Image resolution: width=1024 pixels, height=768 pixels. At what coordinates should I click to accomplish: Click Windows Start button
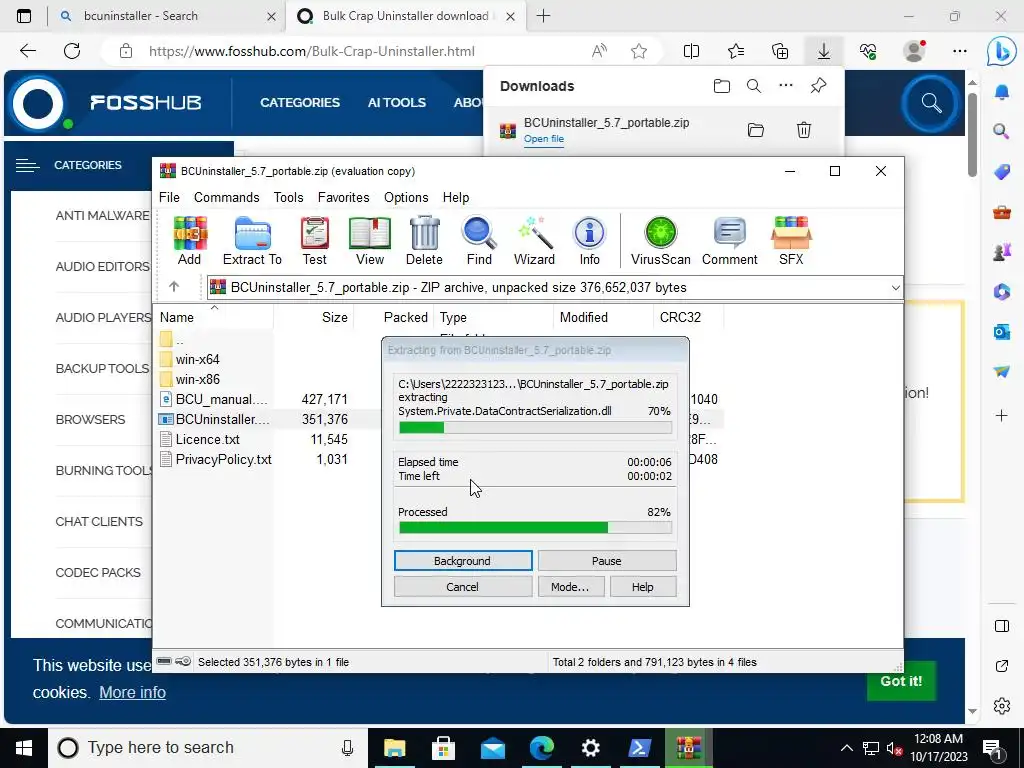point(24,748)
